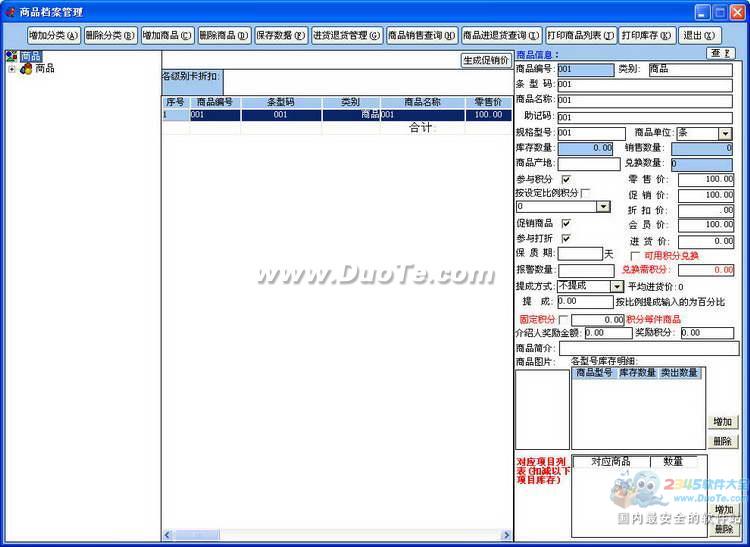The image size is (750, 547).
Task: Click the 商品名称 input field
Action: coord(645,100)
